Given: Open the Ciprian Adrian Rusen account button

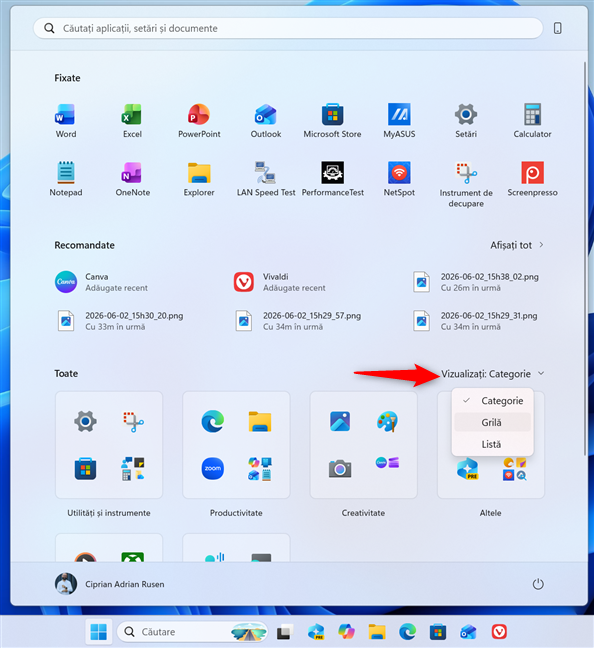Looking at the screenshot, I should pyautogui.click(x=110, y=584).
